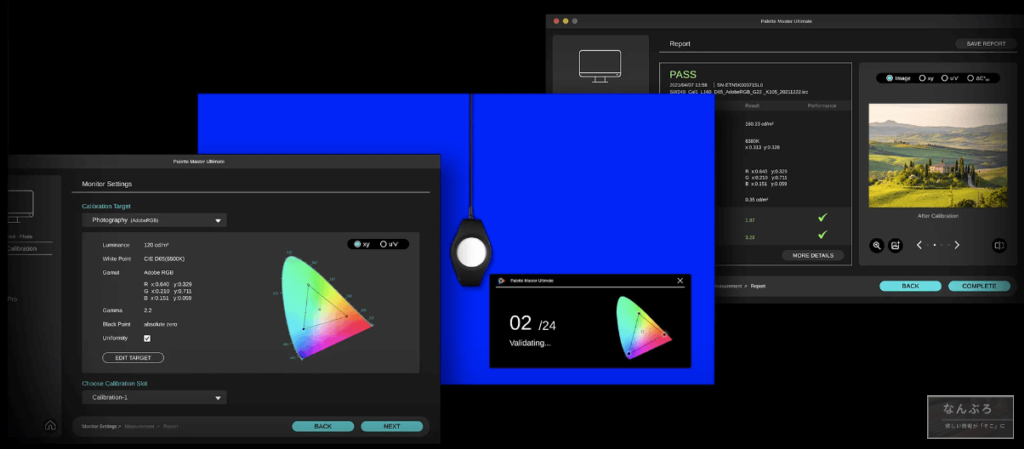Close the Validating progress dialog
Image resolution: width=1024 pixels, height=449 pixels.
pos(680,281)
